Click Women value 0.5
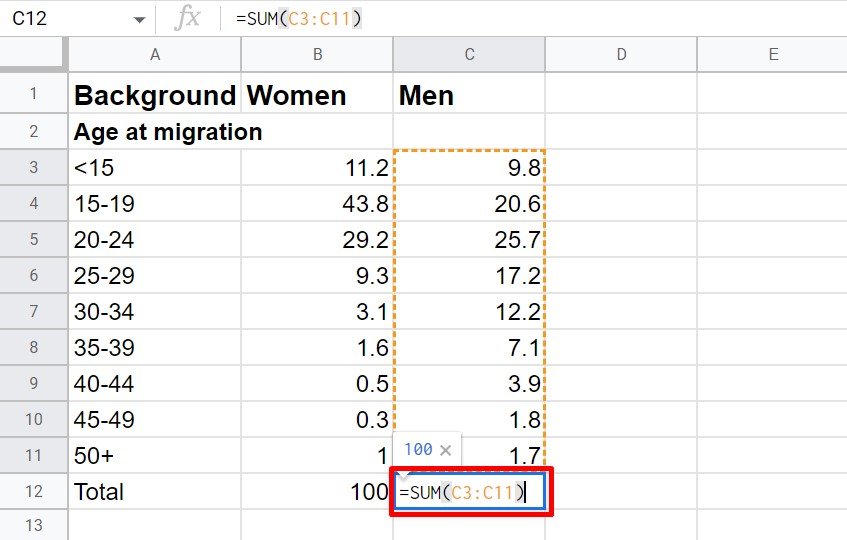 click(317, 383)
